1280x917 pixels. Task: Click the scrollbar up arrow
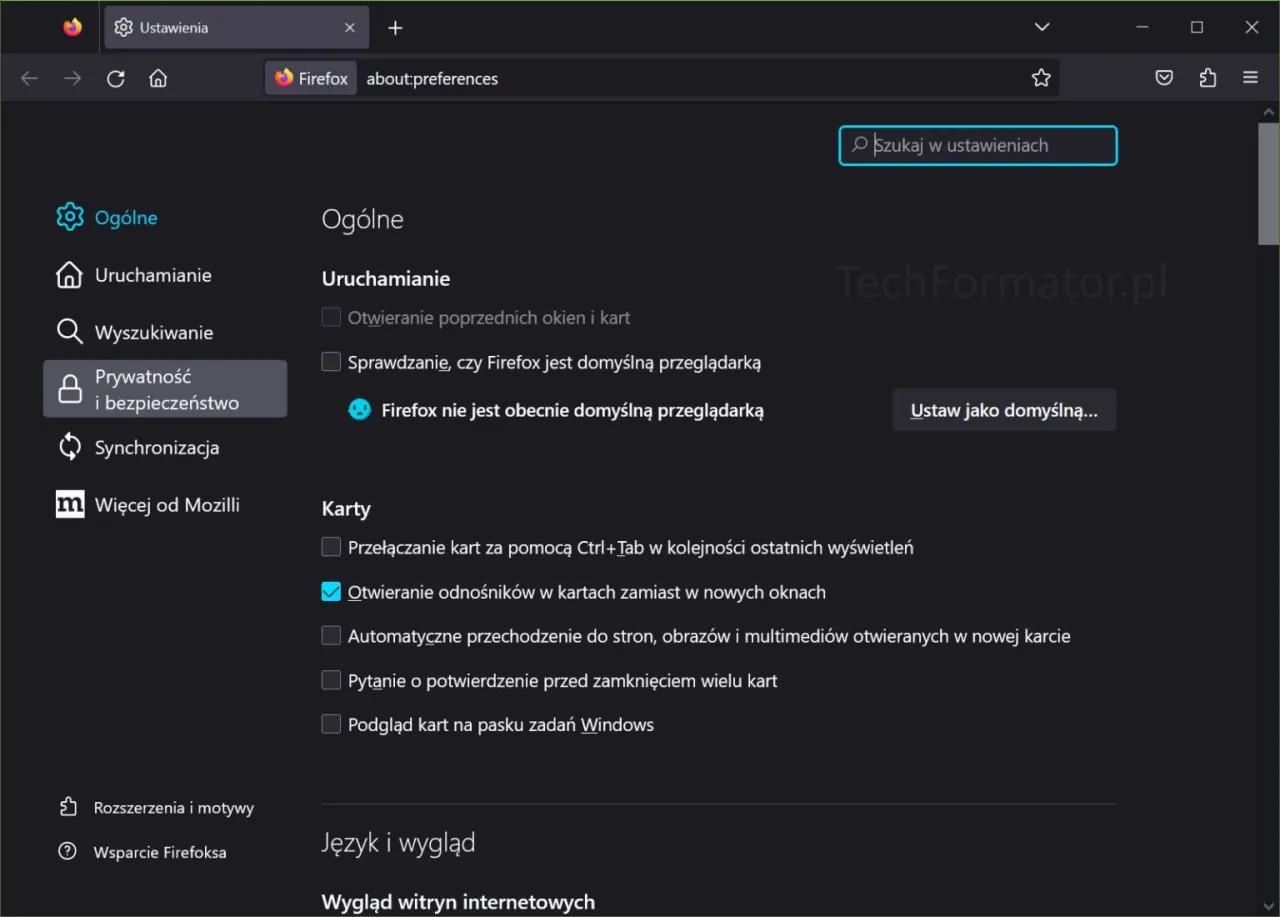pos(1268,111)
